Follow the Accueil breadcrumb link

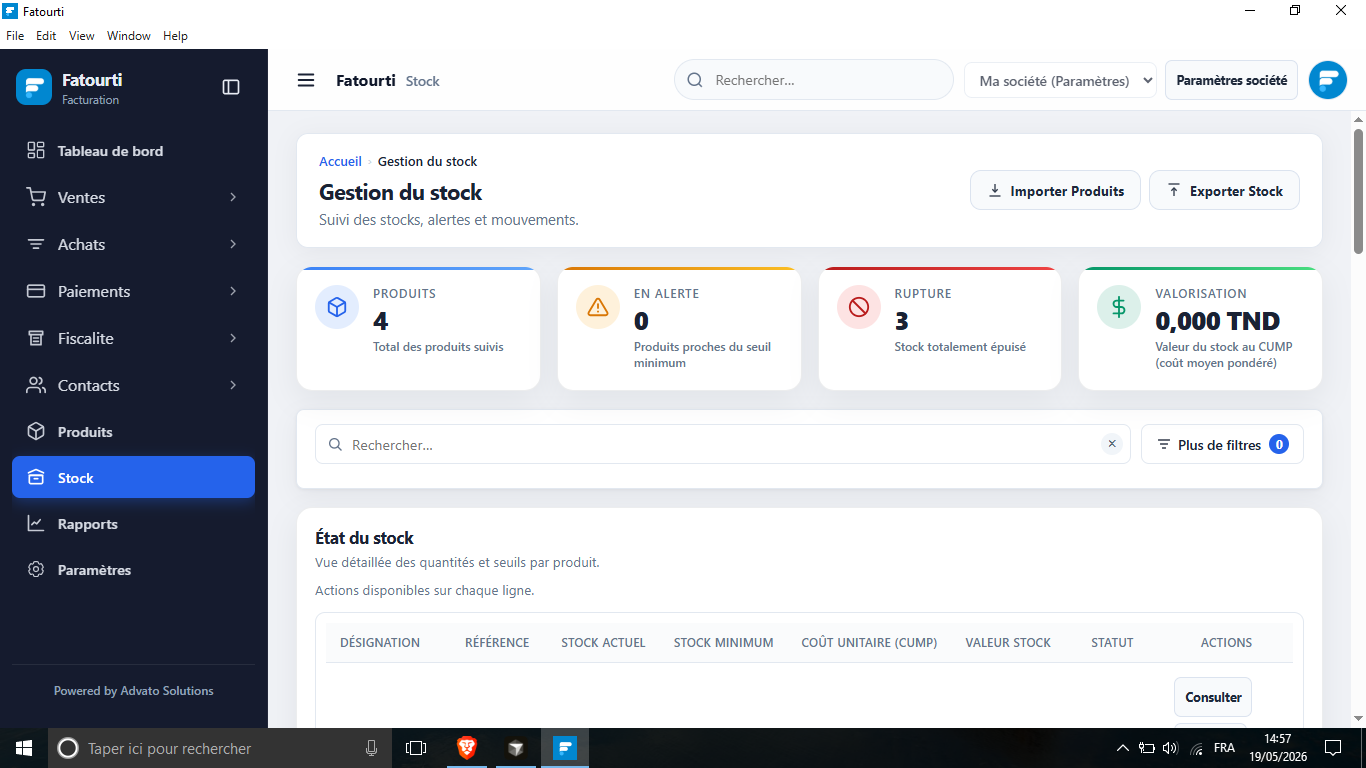(x=340, y=161)
